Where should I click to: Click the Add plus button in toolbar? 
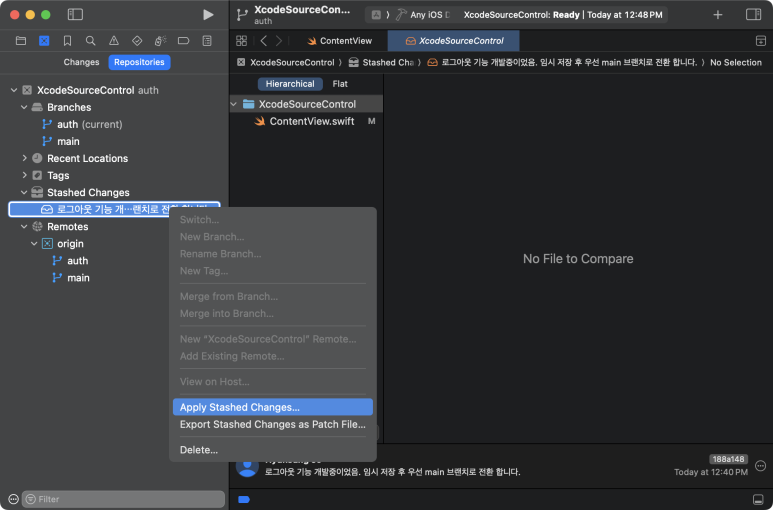[718, 15]
